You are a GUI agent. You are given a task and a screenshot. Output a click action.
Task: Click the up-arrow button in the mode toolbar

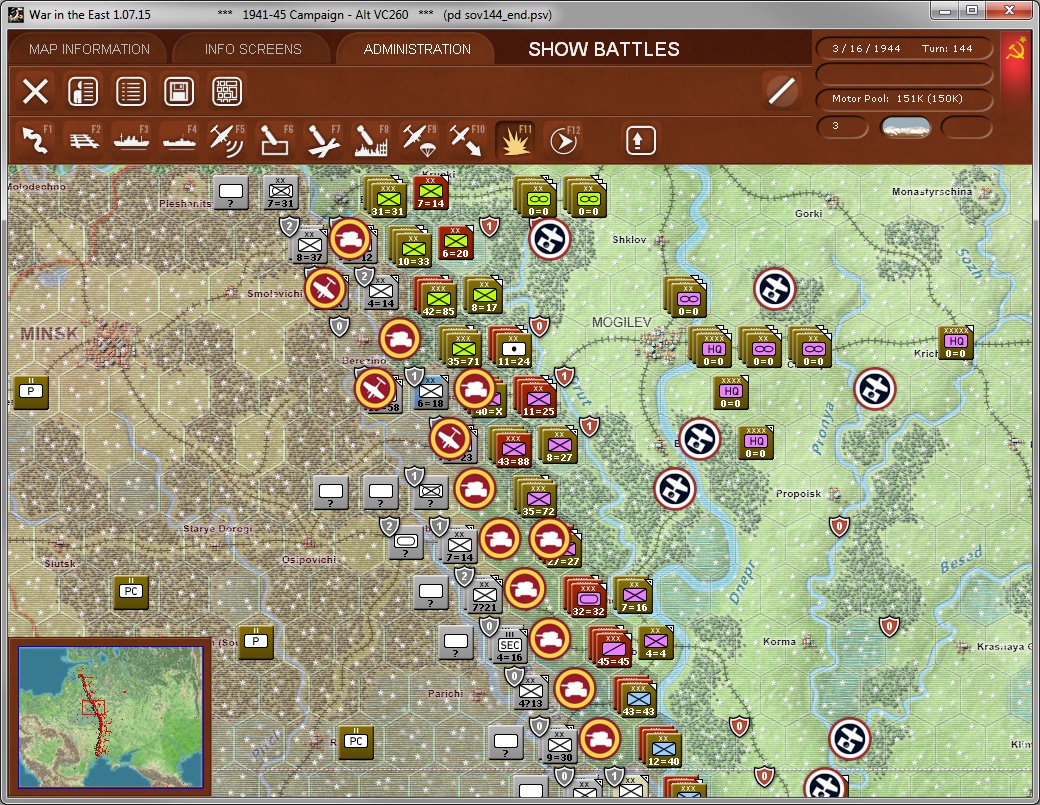[x=640, y=140]
